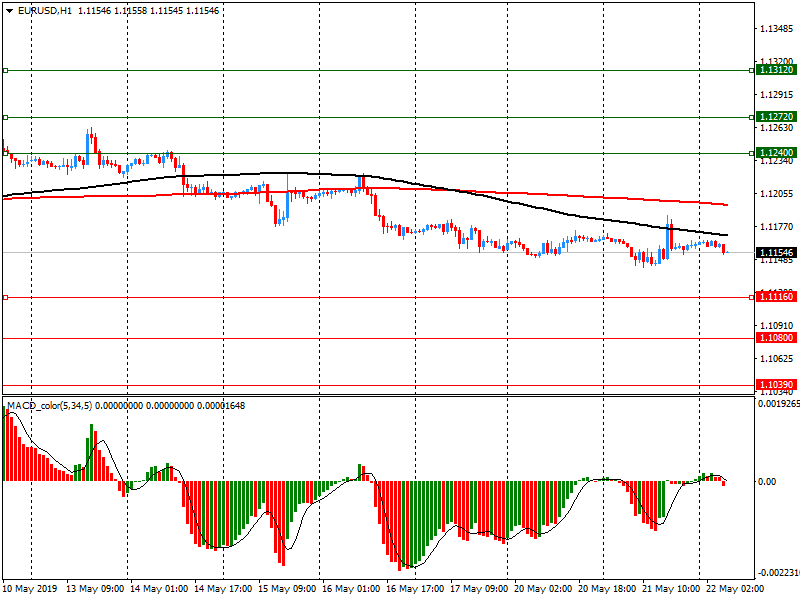Click the 13 May 09:00 time axis label

point(95,589)
